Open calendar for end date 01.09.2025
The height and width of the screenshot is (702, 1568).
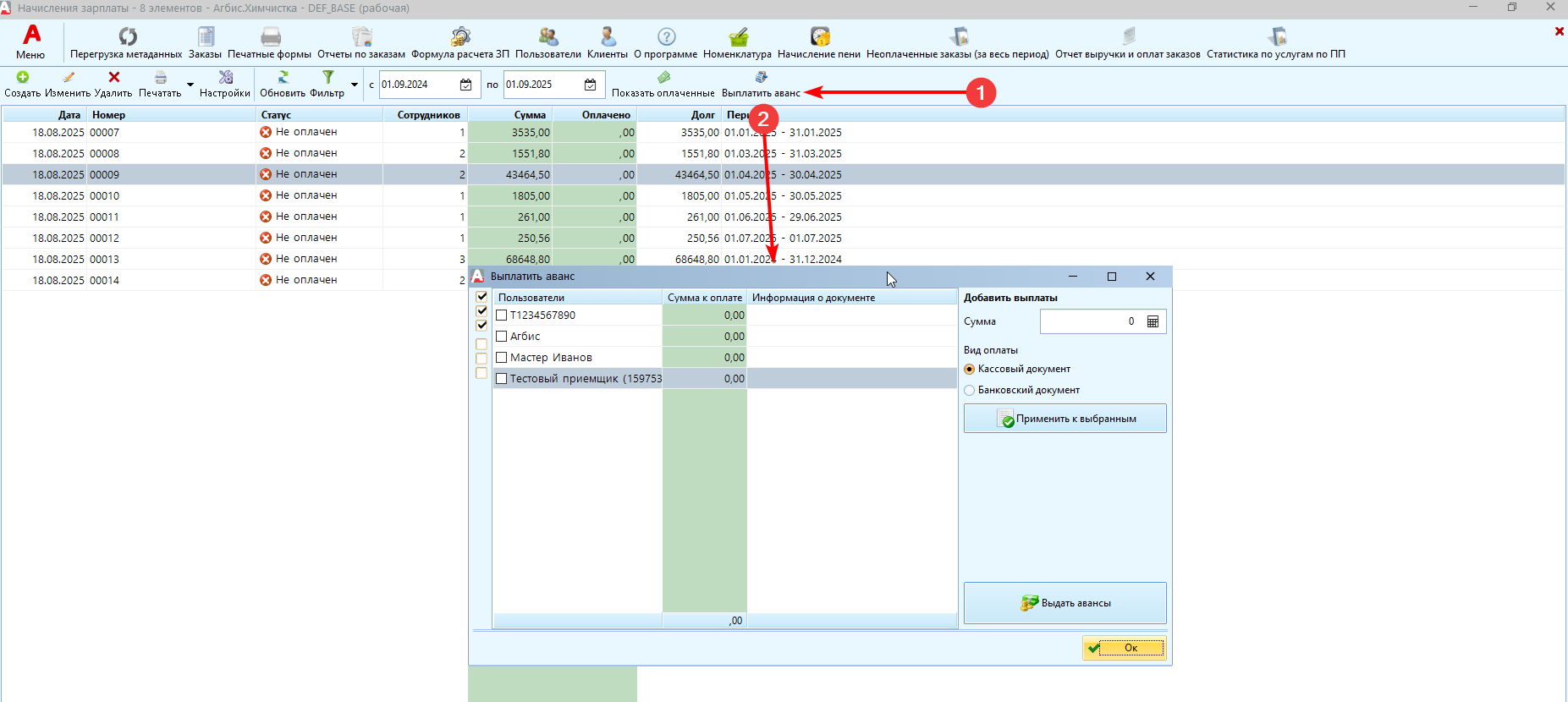pyautogui.click(x=590, y=85)
